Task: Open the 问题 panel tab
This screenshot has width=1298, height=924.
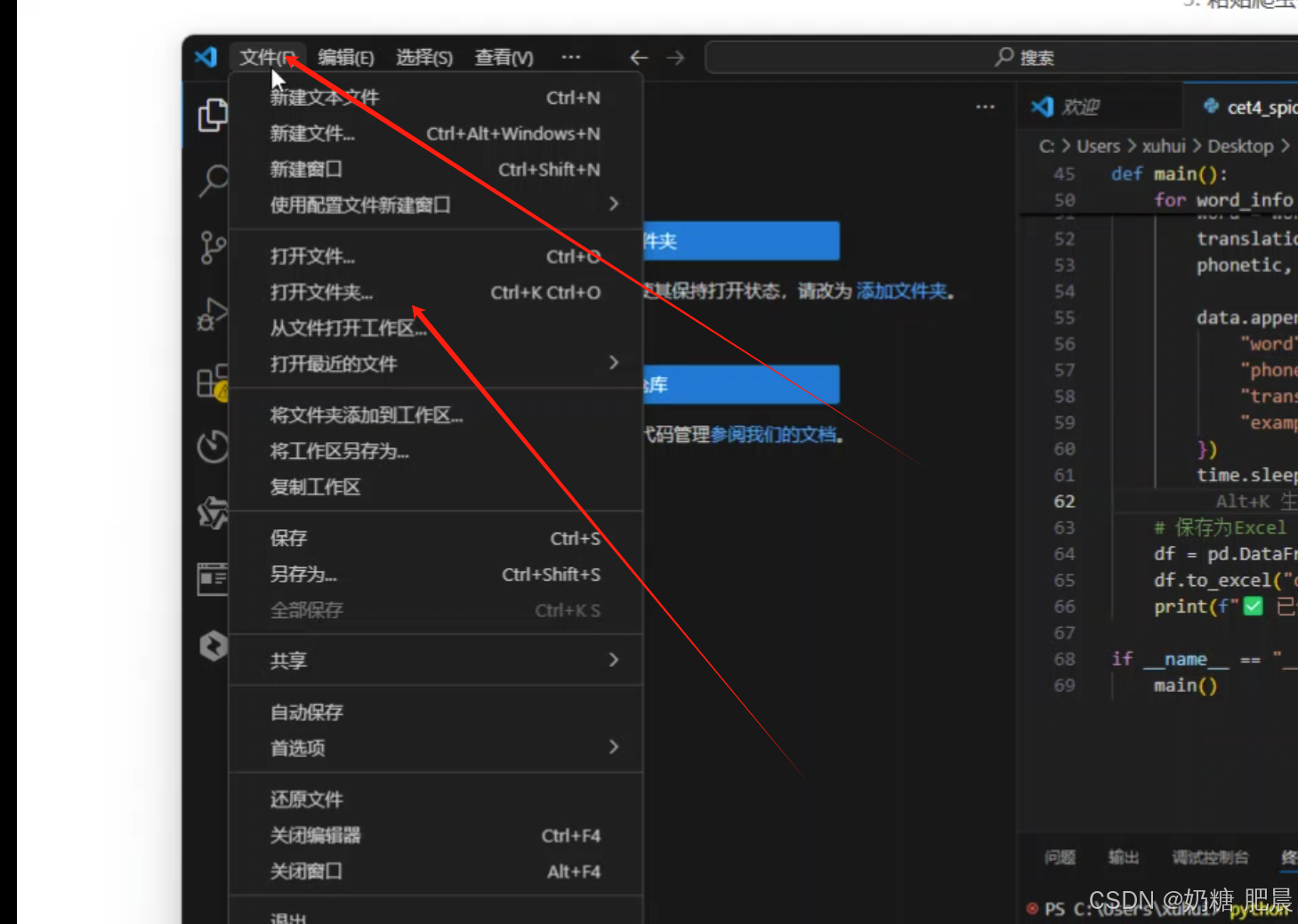Action: [x=1060, y=857]
